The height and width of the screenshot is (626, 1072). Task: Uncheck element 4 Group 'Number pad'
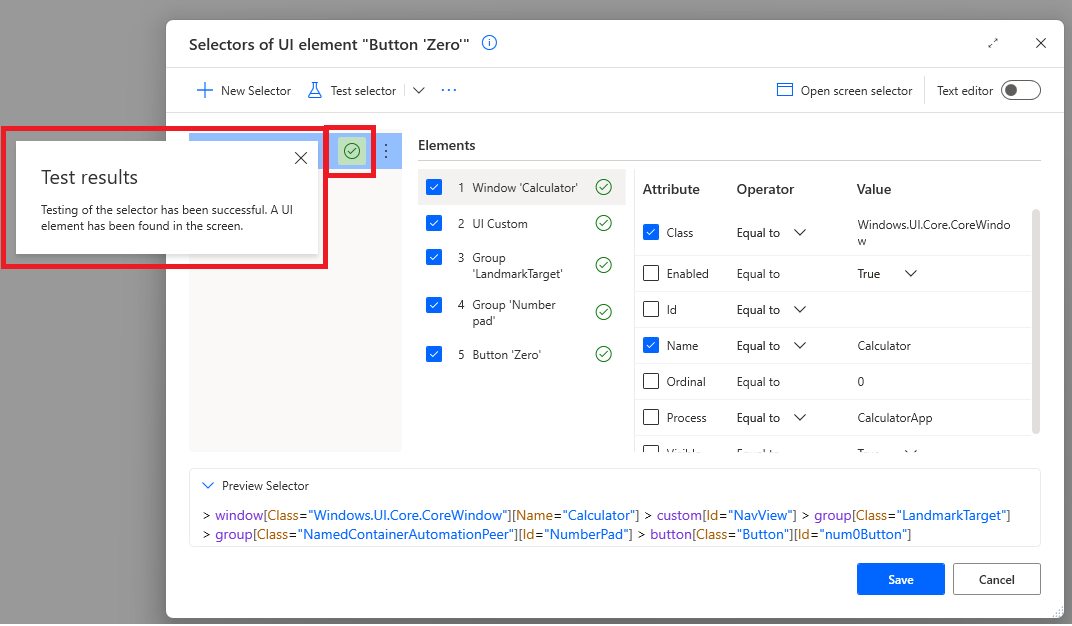434,304
